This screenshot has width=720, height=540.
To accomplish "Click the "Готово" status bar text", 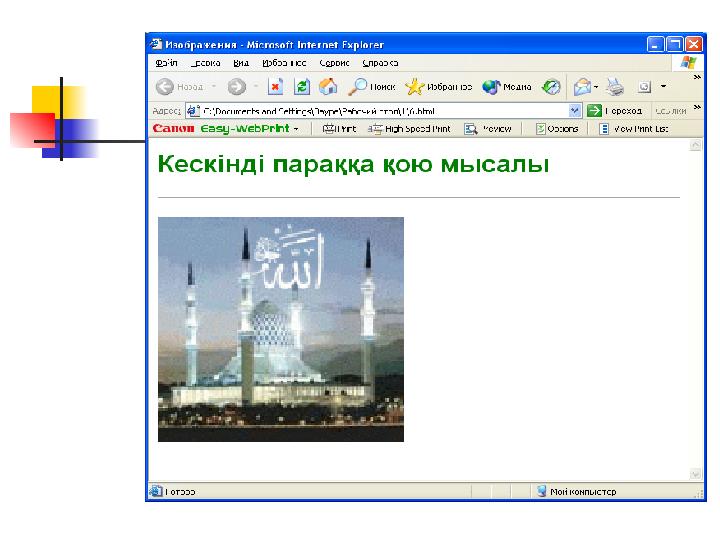I will 180,492.
